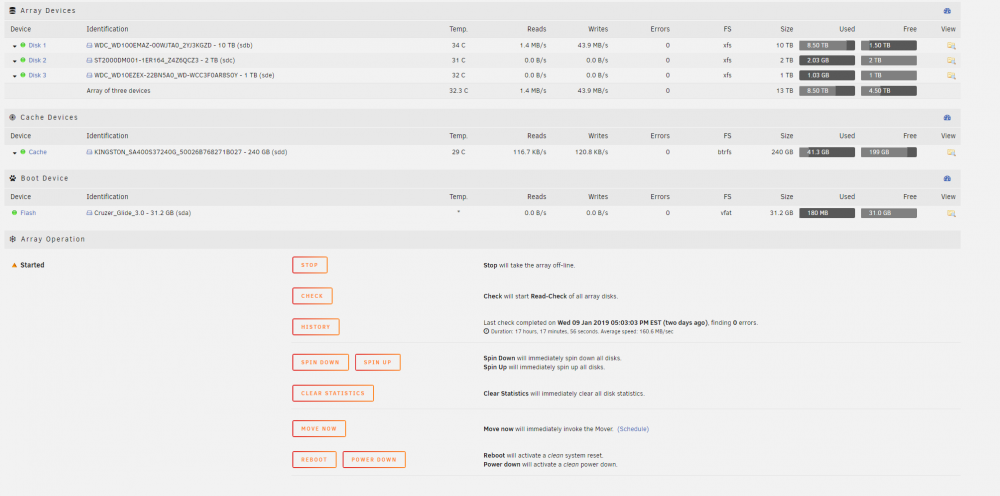The width and height of the screenshot is (1000, 496).
Task: Click the orange triangle Started status icon
Action: tap(15, 265)
